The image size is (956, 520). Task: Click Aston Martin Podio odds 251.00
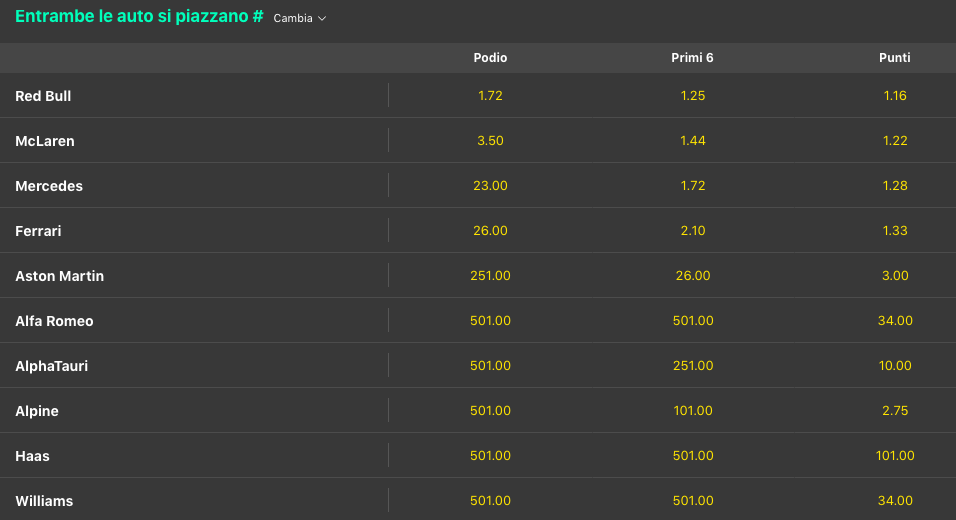pos(490,276)
